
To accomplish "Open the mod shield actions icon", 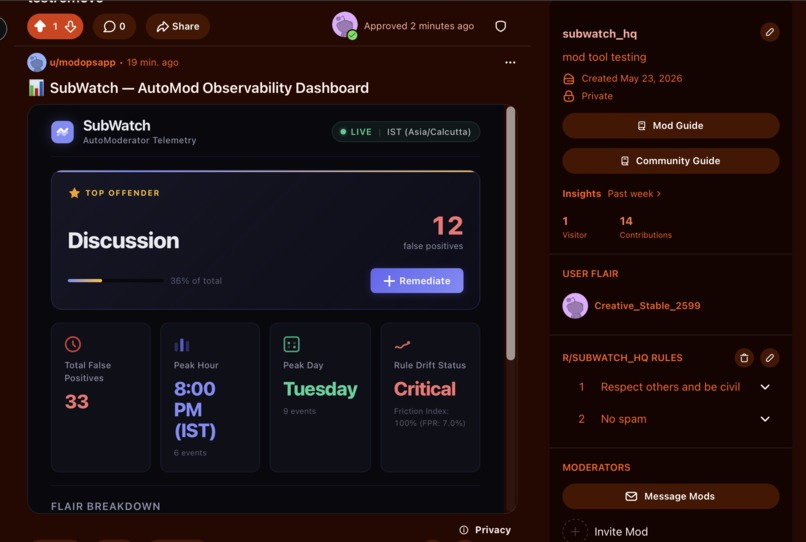I will [501, 26].
